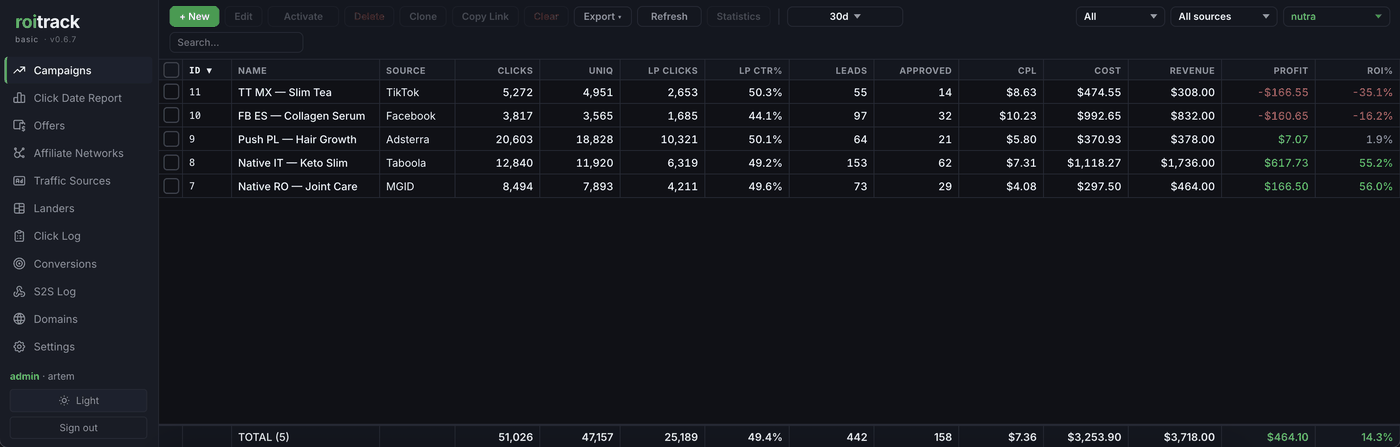Open Campaigns in the sidebar
The height and width of the screenshot is (447, 1400).
[78, 70]
